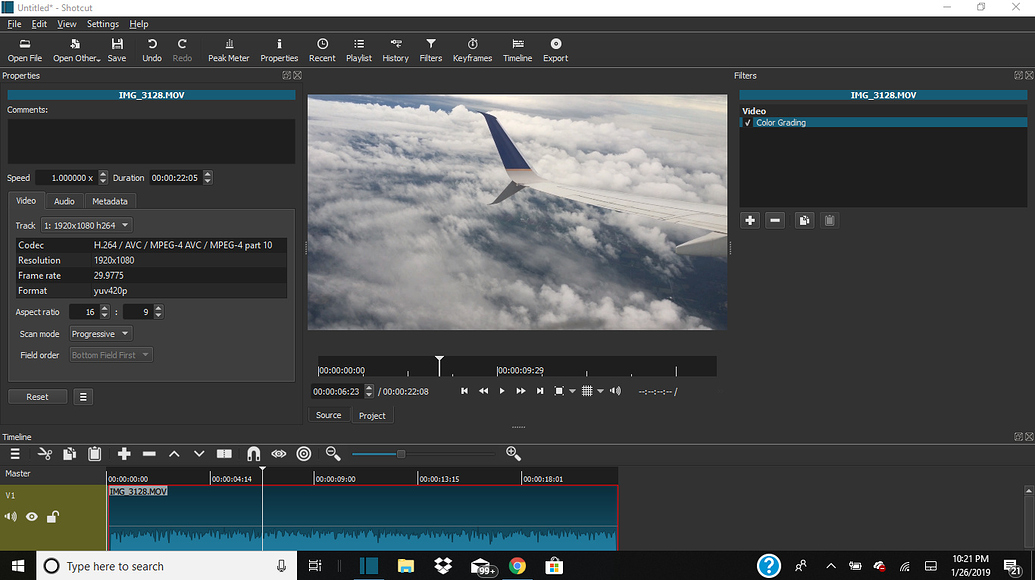Split clip at playhead icon
This screenshot has width=1035, height=580.
coord(224,454)
